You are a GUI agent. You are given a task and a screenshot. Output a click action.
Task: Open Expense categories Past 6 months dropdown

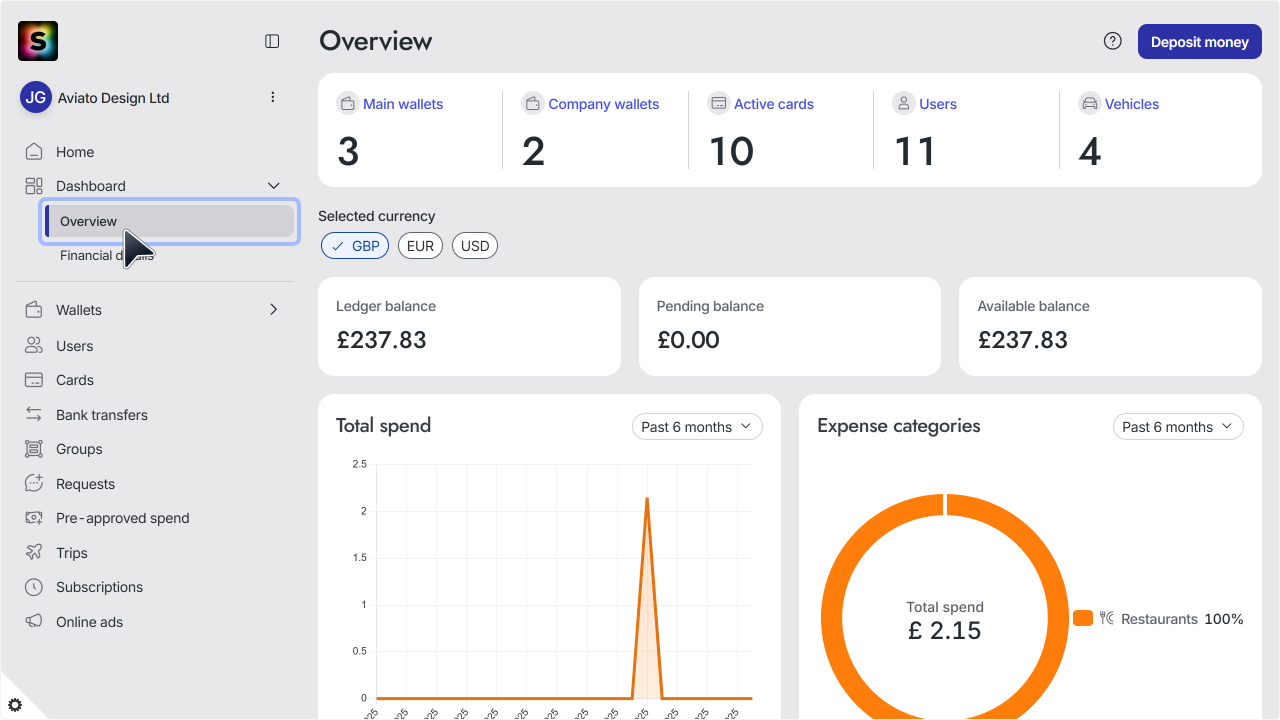pos(1178,427)
